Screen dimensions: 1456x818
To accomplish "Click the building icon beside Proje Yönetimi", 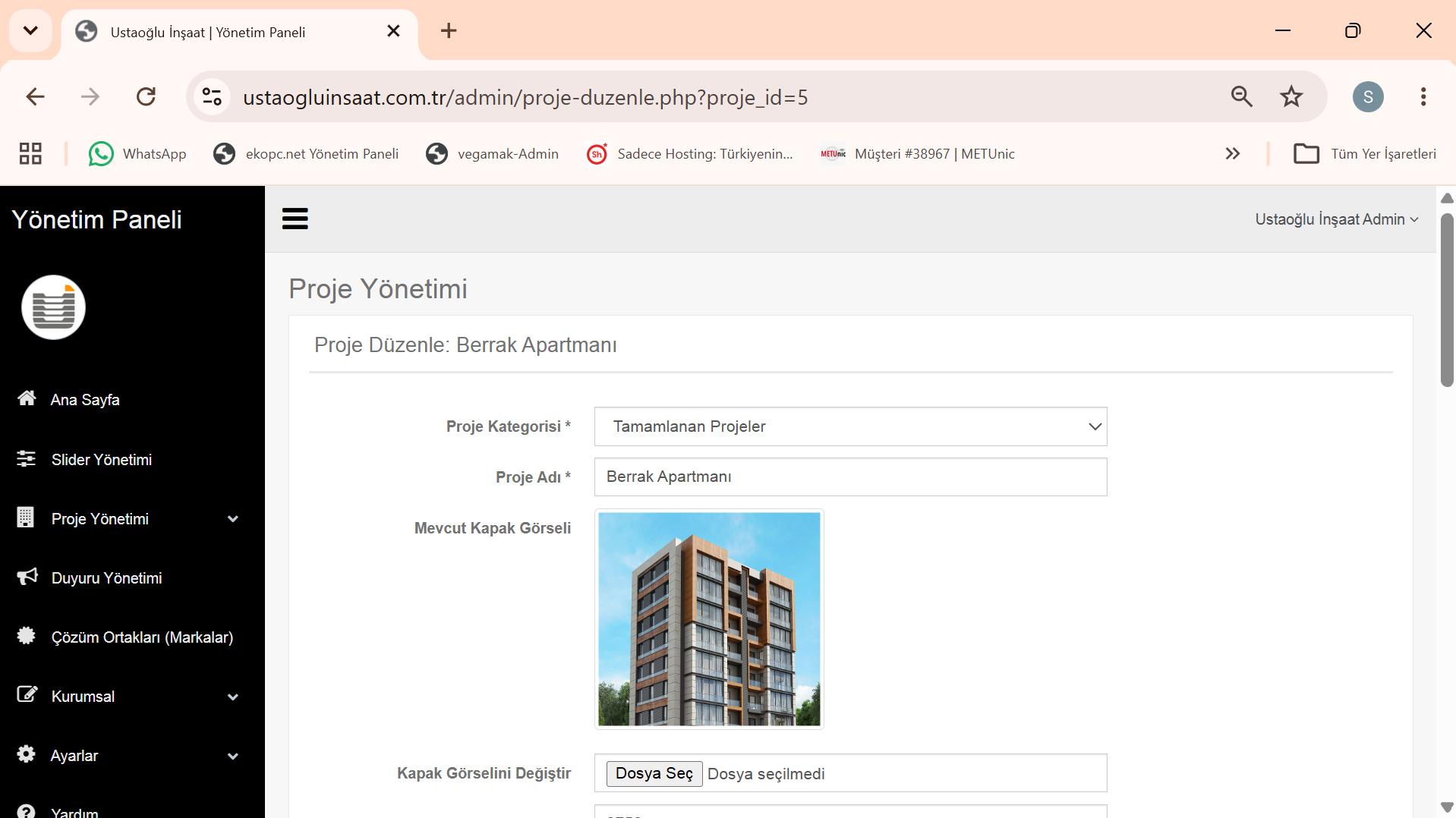I will pyautogui.click(x=25, y=518).
